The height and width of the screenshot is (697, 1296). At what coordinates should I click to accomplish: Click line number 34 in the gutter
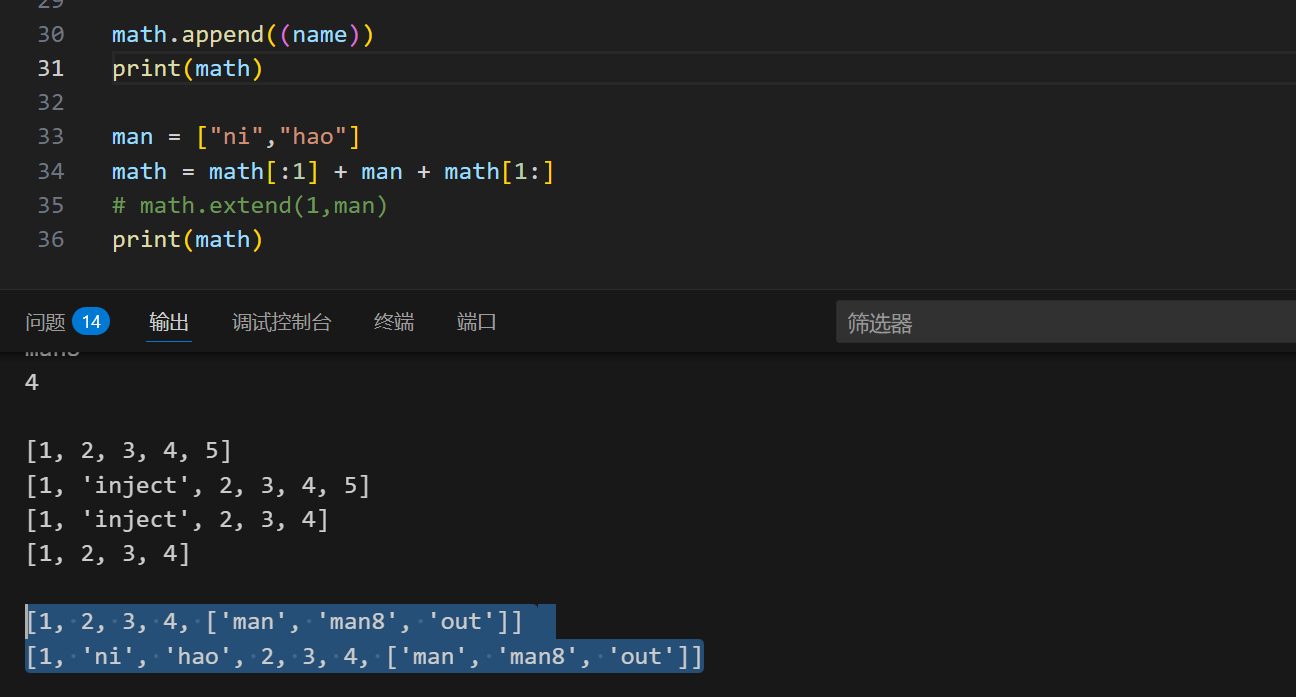tap(50, 171)
